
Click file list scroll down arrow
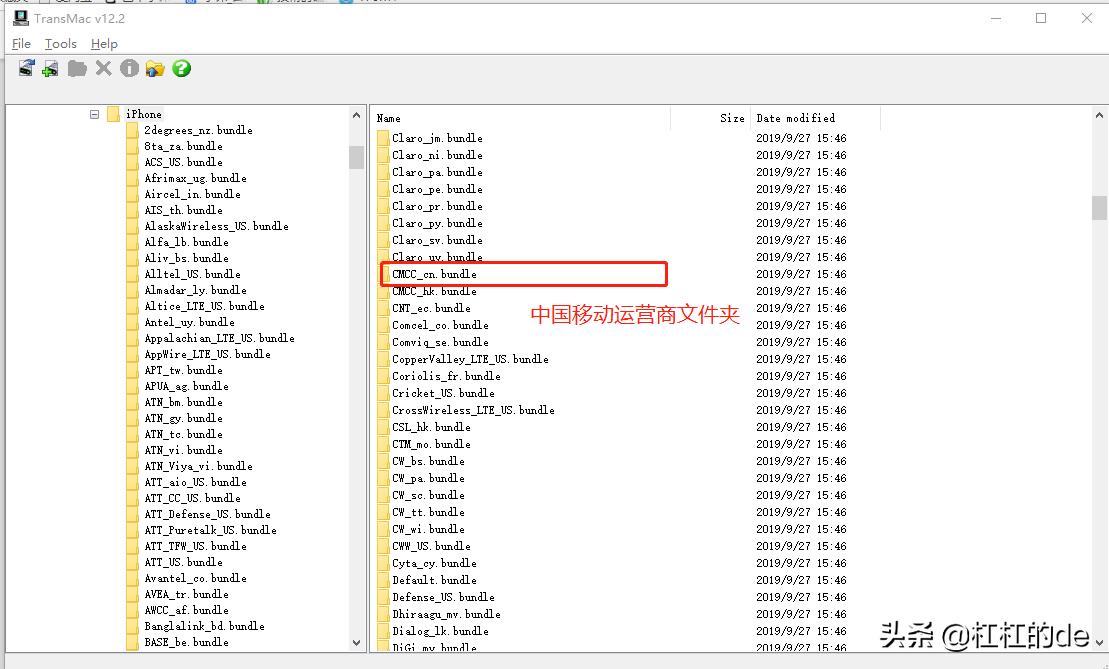(x=1099, y=642)
